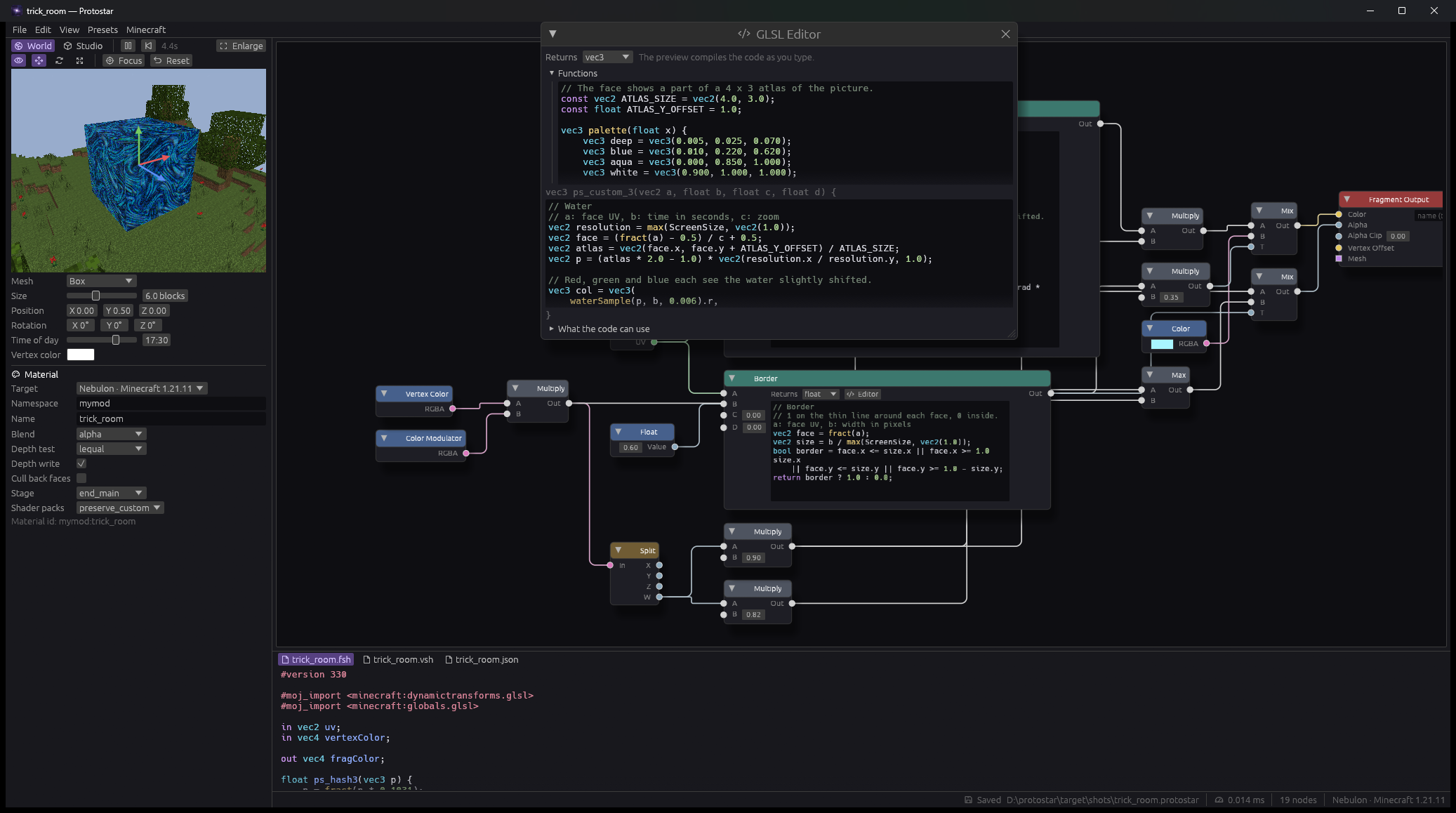Image resolution: width=1456 pixels, height=813 pixels.
Task: Collapse the Color node
Action: (x=1150, y=329)
